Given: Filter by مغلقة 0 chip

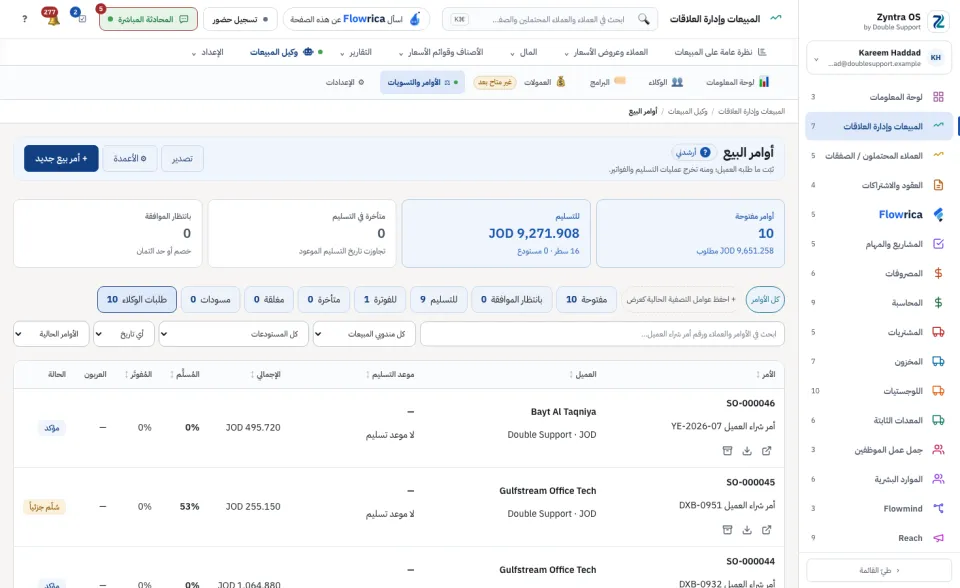Looking at the screenshot, I should 269,300.
